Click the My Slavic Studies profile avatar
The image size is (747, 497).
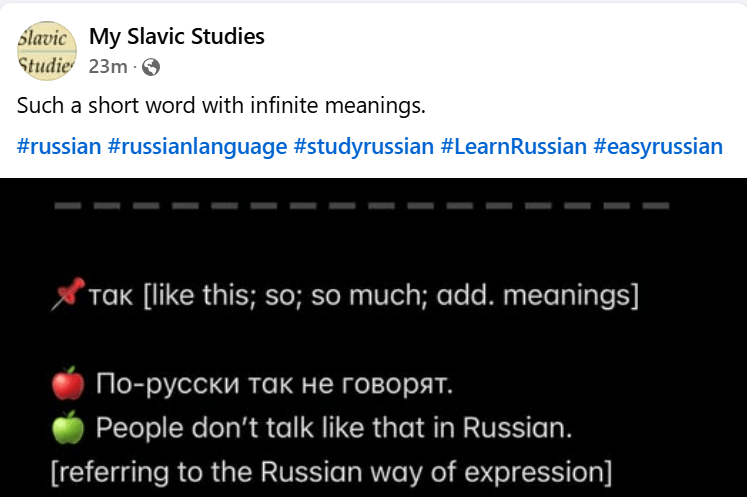[x=47, y=51]
